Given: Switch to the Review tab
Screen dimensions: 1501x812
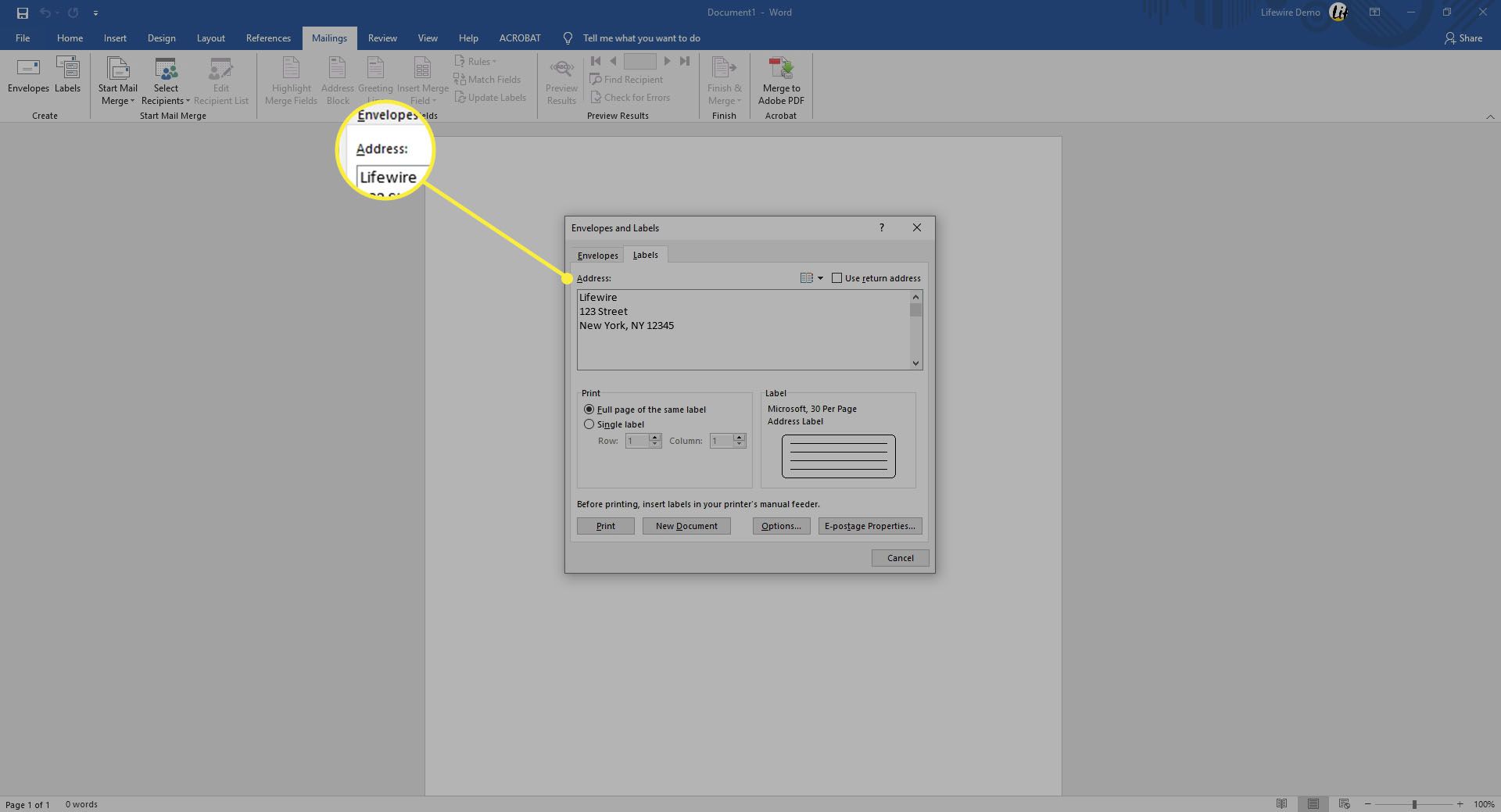Looking at the screenshot, I should point(382,38).
